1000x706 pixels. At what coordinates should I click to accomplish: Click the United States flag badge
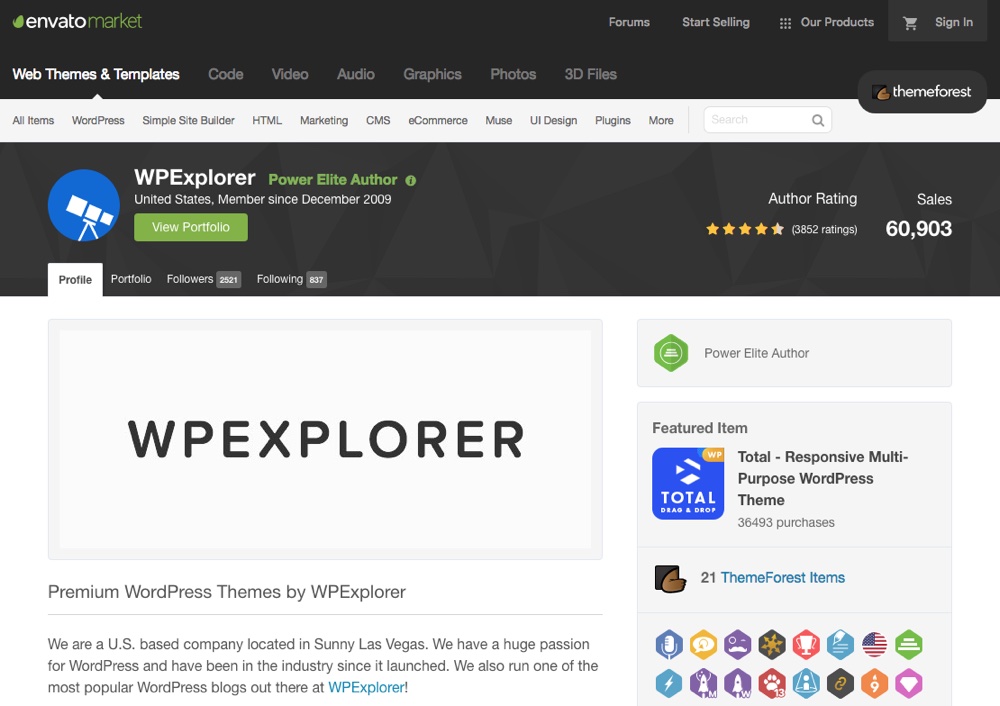[874, 644]
